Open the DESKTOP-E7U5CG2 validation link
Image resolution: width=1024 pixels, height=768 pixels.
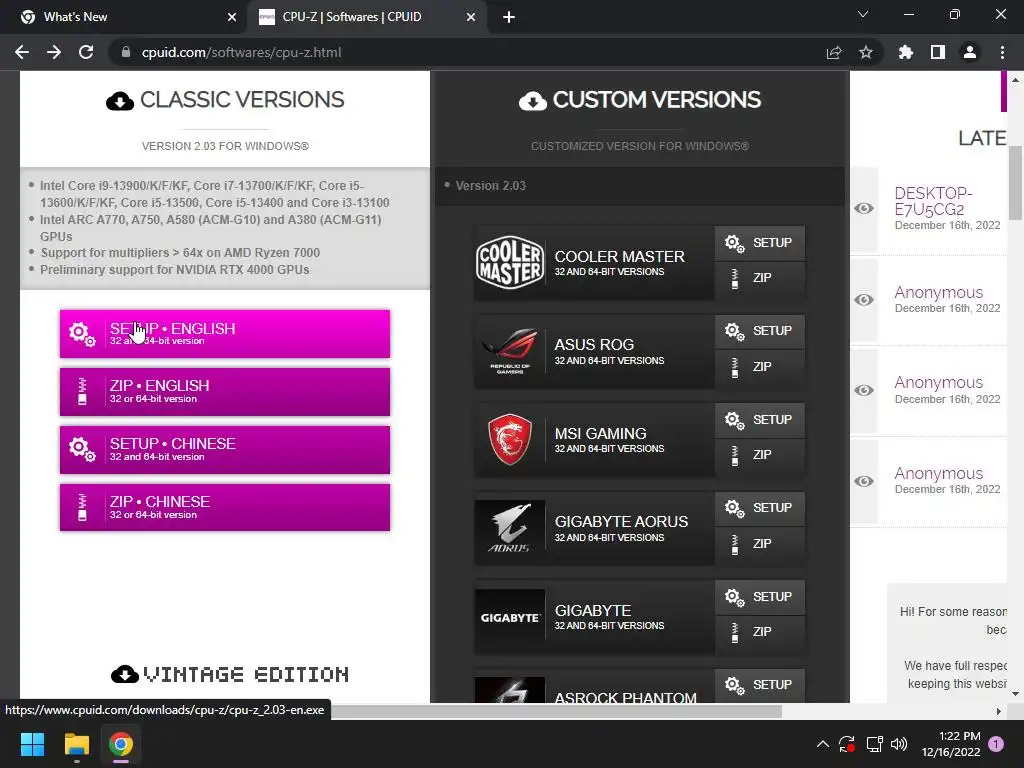pyautogui.click(x=933, y=201)
